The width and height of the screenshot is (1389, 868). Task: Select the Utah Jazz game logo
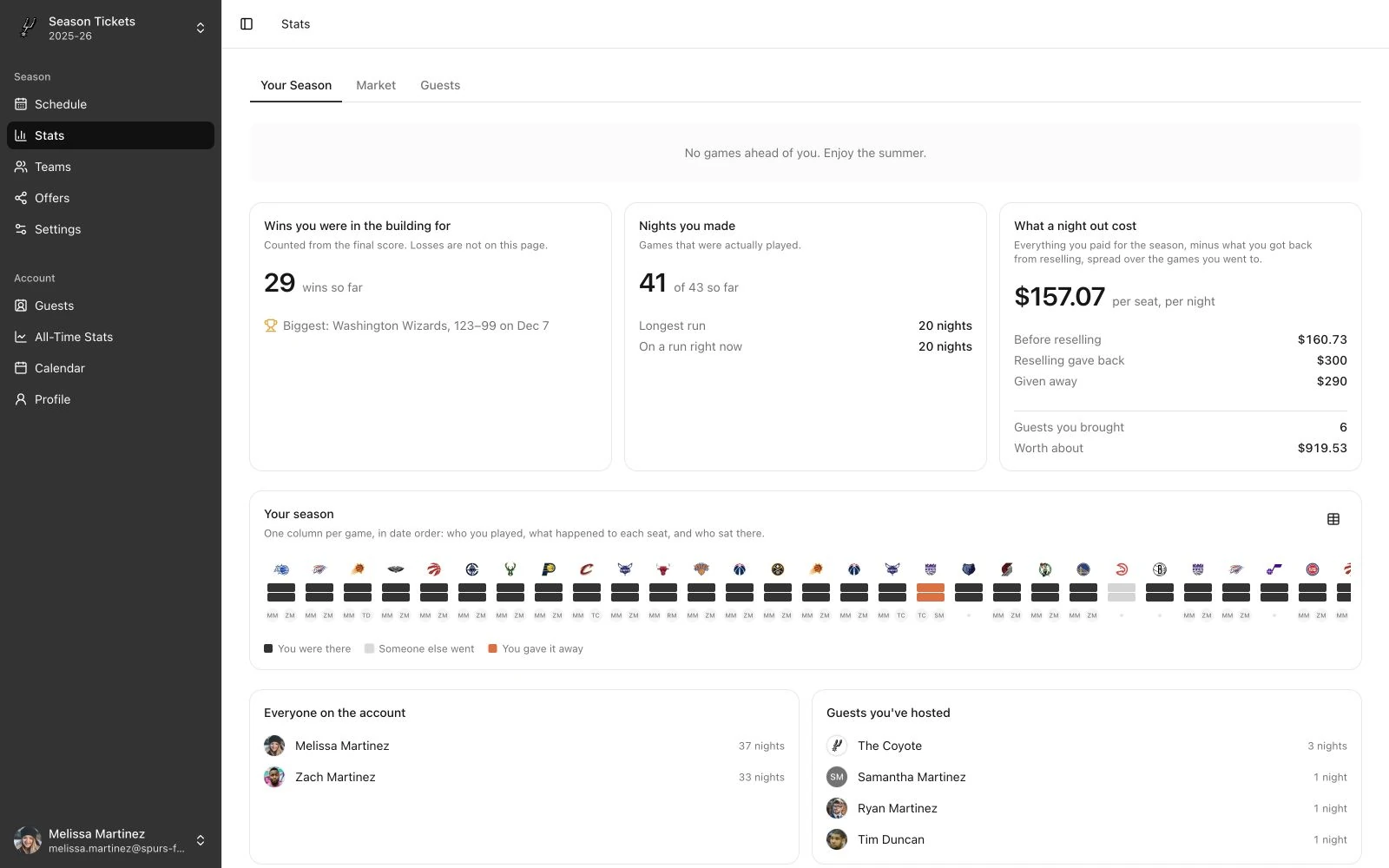point(1274,569)
